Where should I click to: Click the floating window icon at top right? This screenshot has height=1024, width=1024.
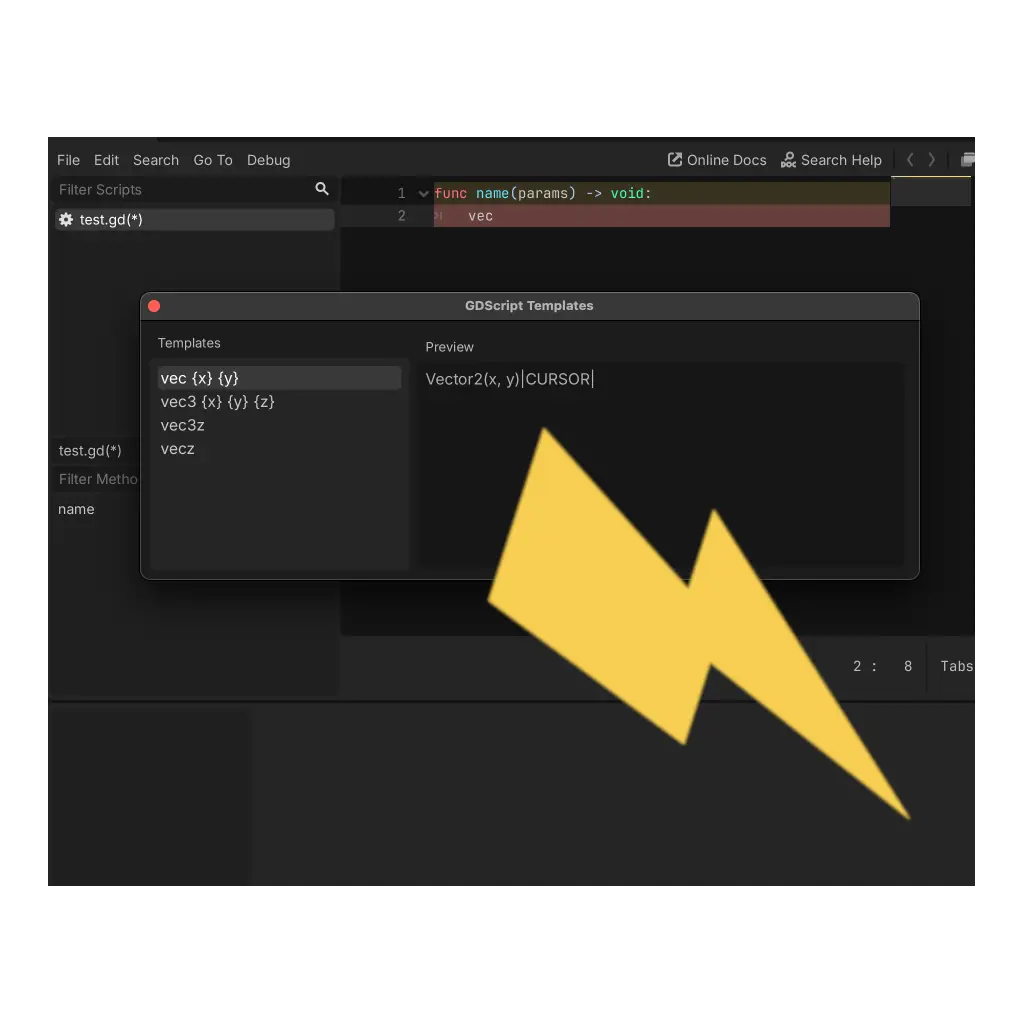[967, 160]
